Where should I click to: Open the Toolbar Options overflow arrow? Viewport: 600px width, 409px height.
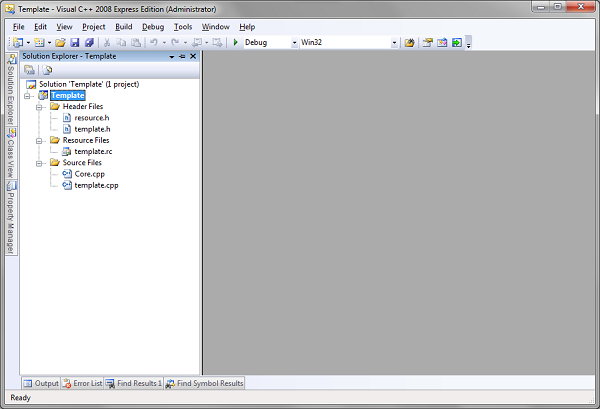(468, 44)
